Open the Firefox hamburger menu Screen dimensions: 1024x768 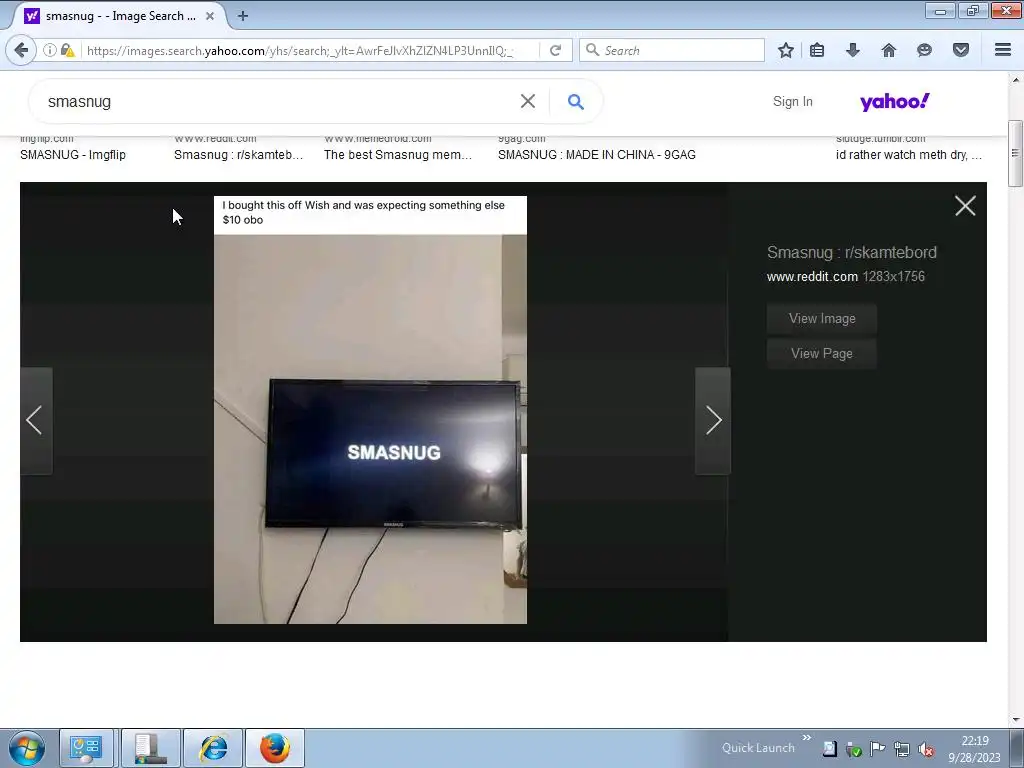click(1003, 50)
